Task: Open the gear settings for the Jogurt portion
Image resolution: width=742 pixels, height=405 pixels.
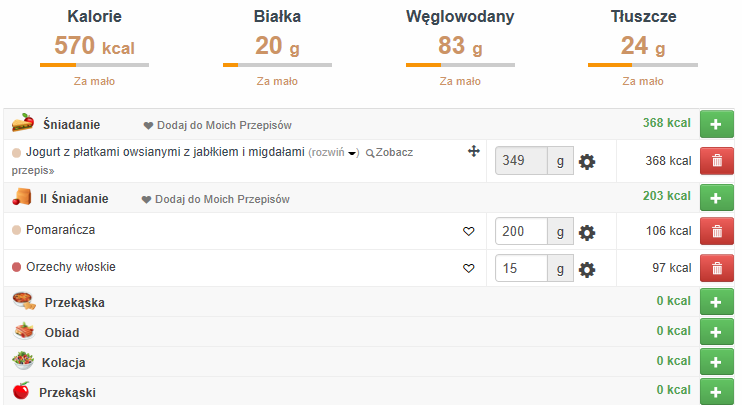Action: coord(587,161)
